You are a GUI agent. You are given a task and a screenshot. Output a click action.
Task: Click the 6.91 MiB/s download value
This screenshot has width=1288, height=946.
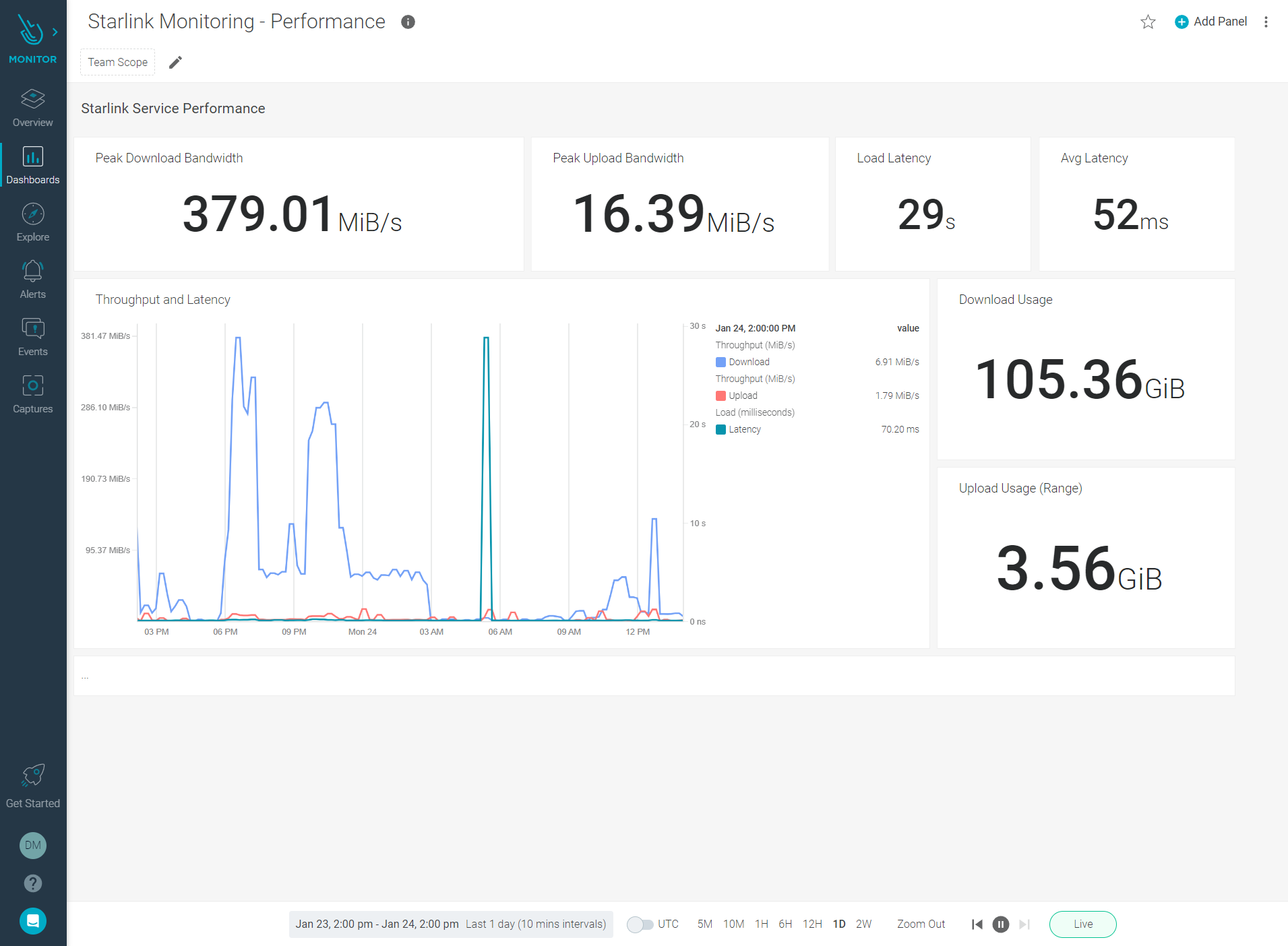[x=897, y=362]
